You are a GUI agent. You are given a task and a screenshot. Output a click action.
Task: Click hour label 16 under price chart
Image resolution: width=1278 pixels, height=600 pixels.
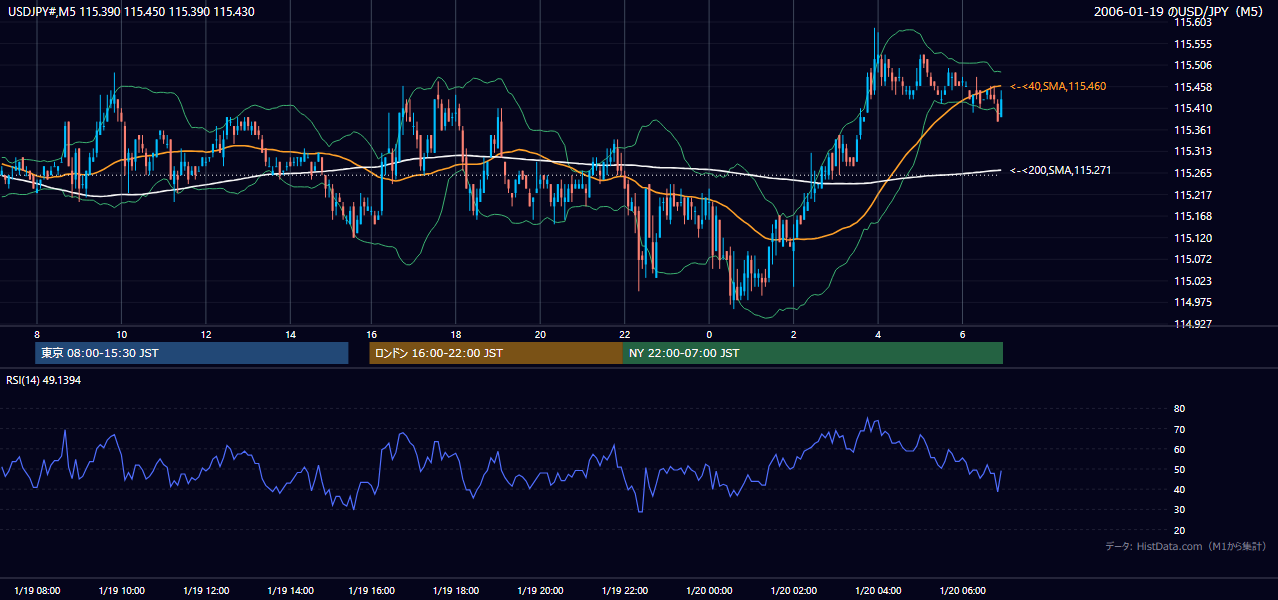pyautogui.click(x=372, y=334)
